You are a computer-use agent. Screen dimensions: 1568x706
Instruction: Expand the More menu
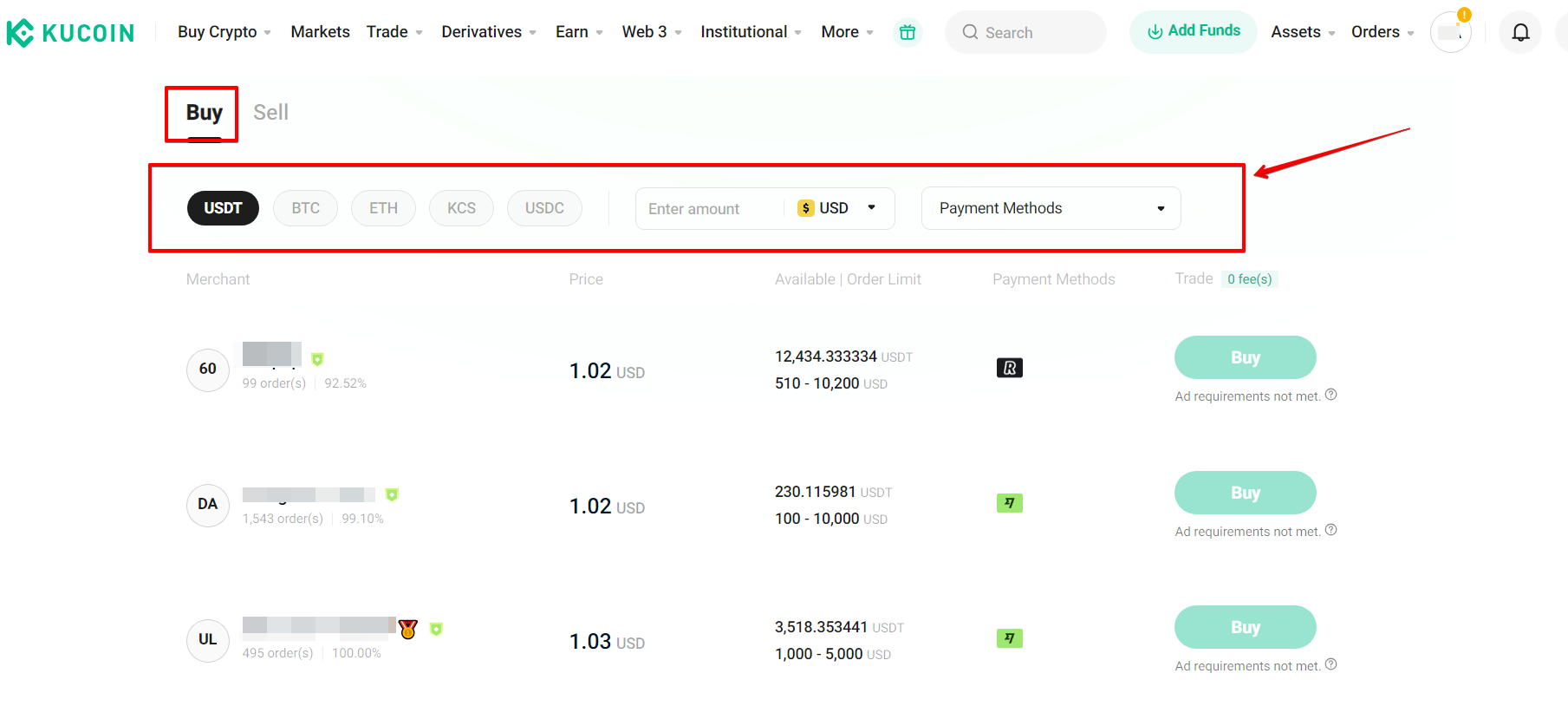(847, 32)
